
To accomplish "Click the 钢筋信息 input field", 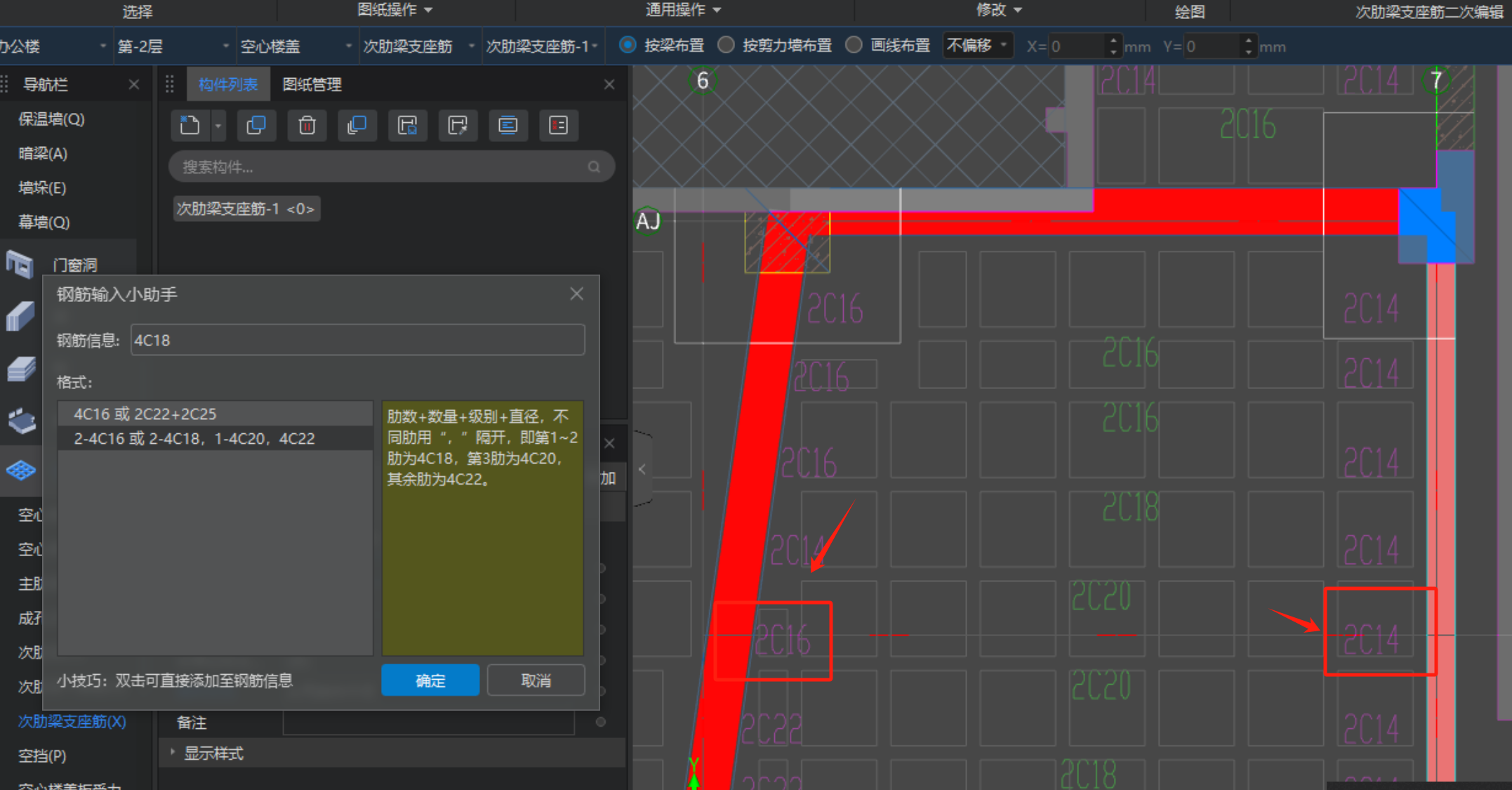I will 357,340.
